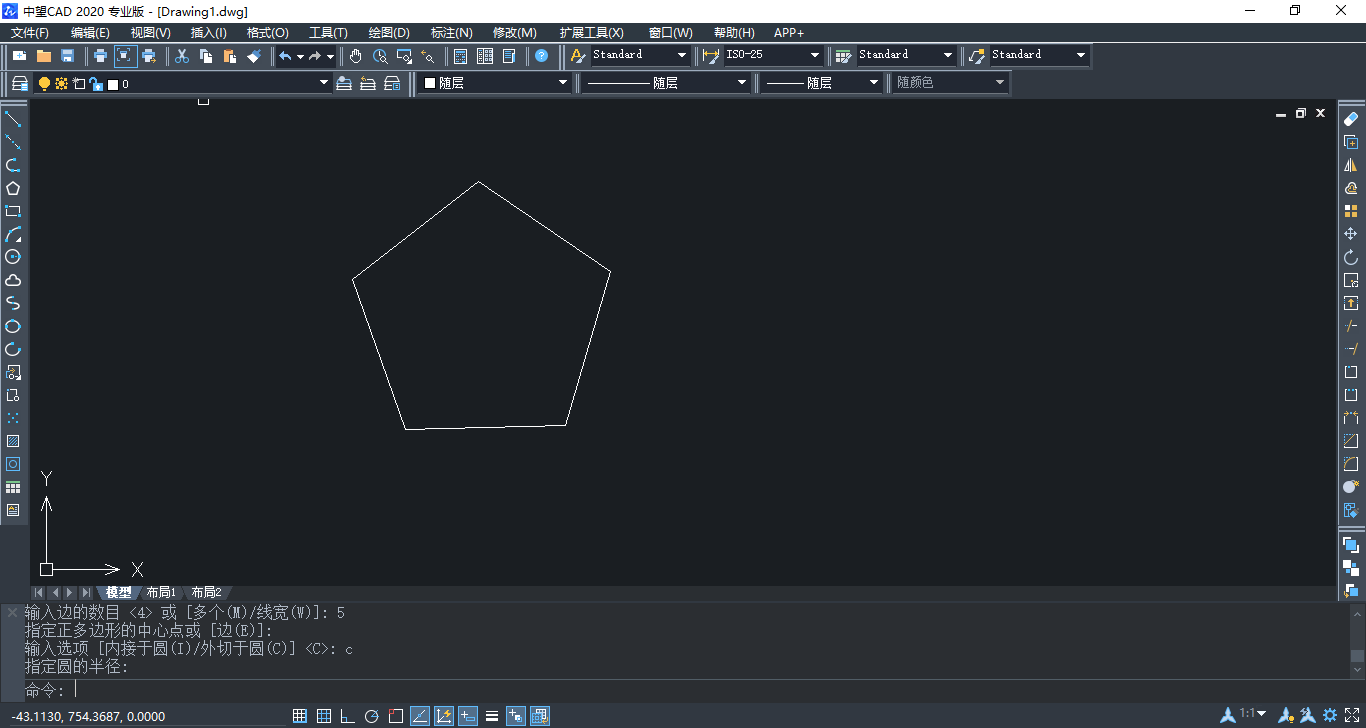The image size is (1366, 728).
Task: Pick the Revision Cloud tool
Action: coord(13,278)
